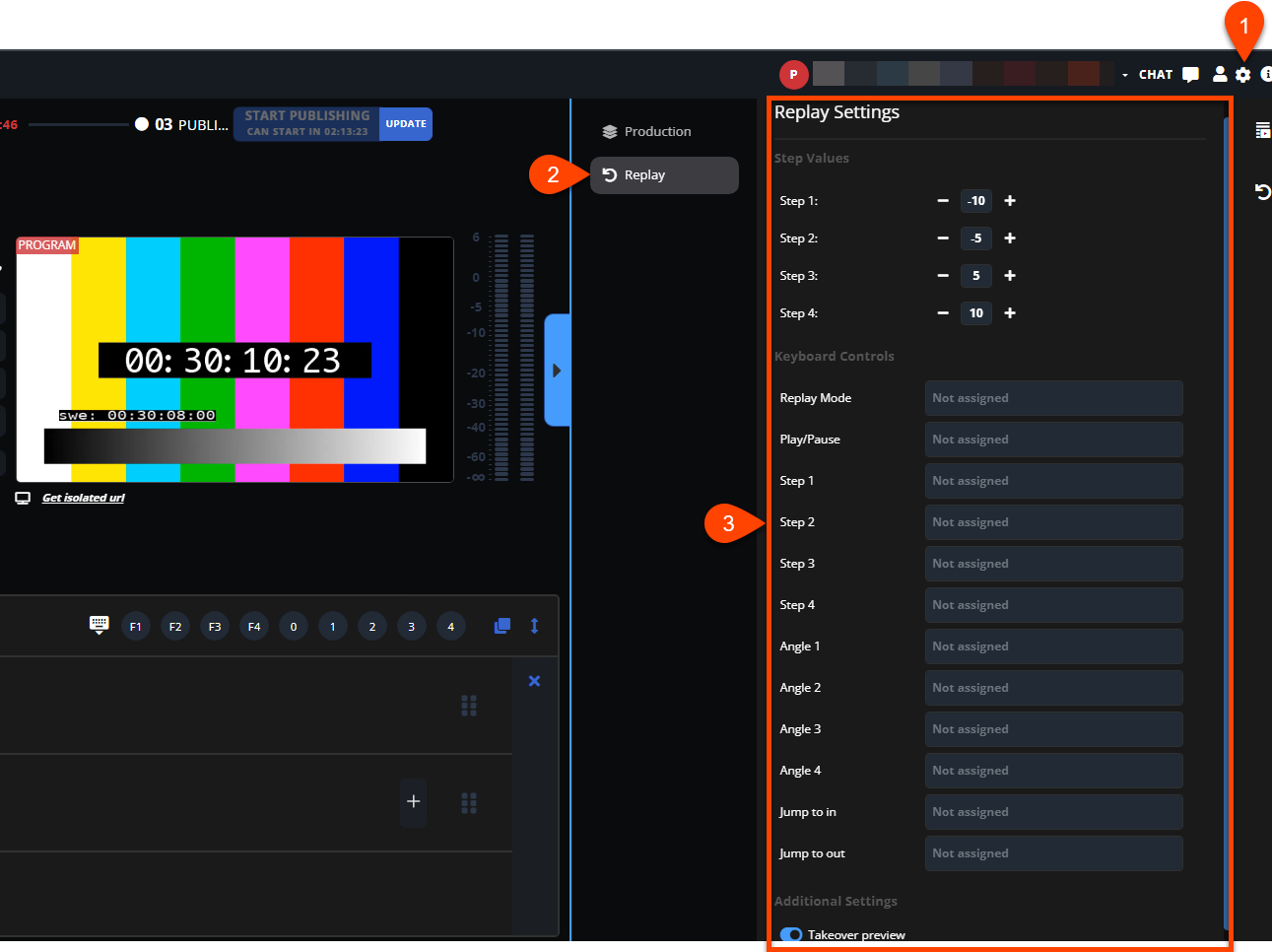Viewport: 1272px width, 952px height.
Task: Decrease the Step 4 value with minus
Action: point(943,313)
